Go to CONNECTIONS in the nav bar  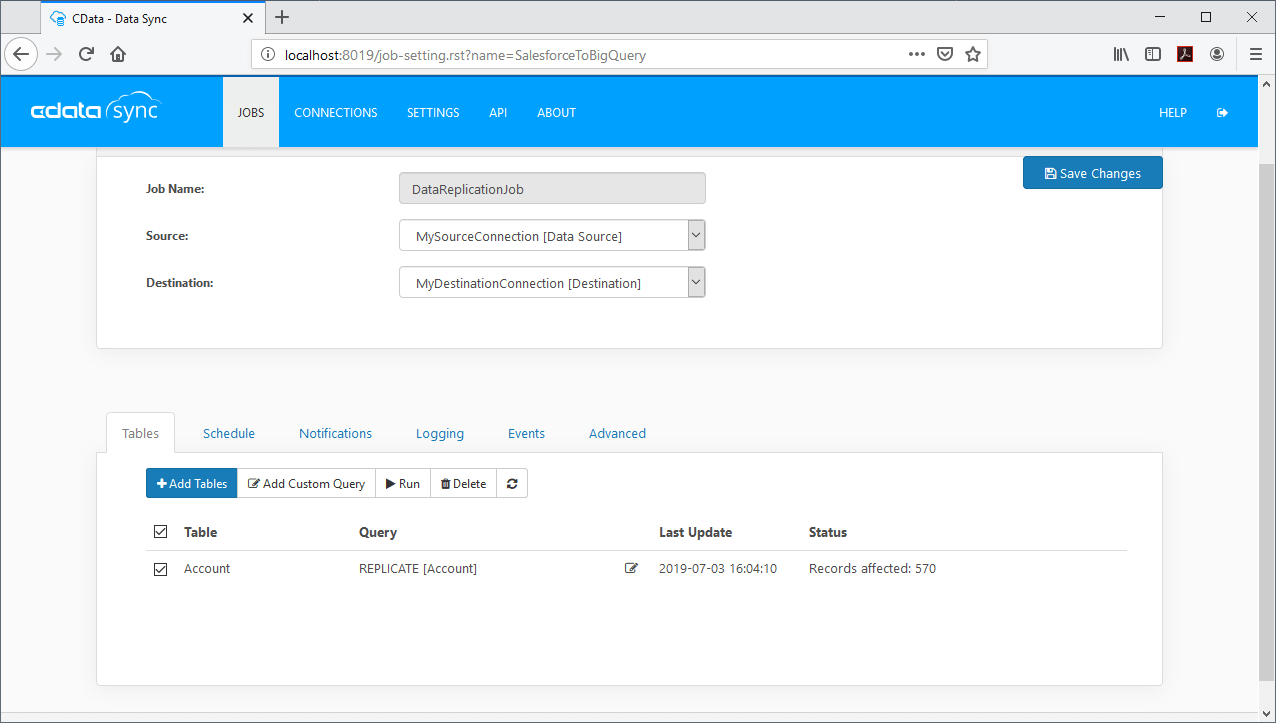336,113
